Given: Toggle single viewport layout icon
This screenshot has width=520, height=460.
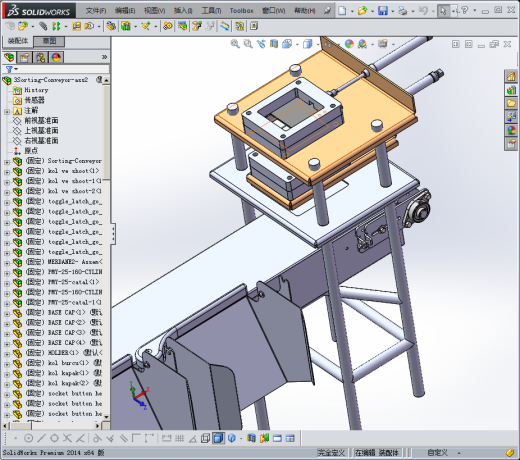Looking at the screenshot, I should (x=277, y=438).
